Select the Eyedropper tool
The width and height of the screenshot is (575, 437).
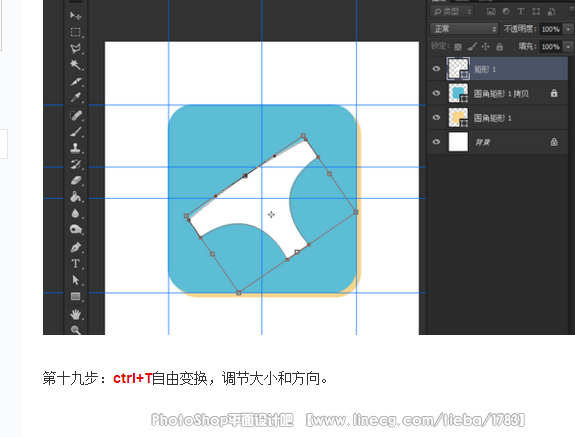76,98
